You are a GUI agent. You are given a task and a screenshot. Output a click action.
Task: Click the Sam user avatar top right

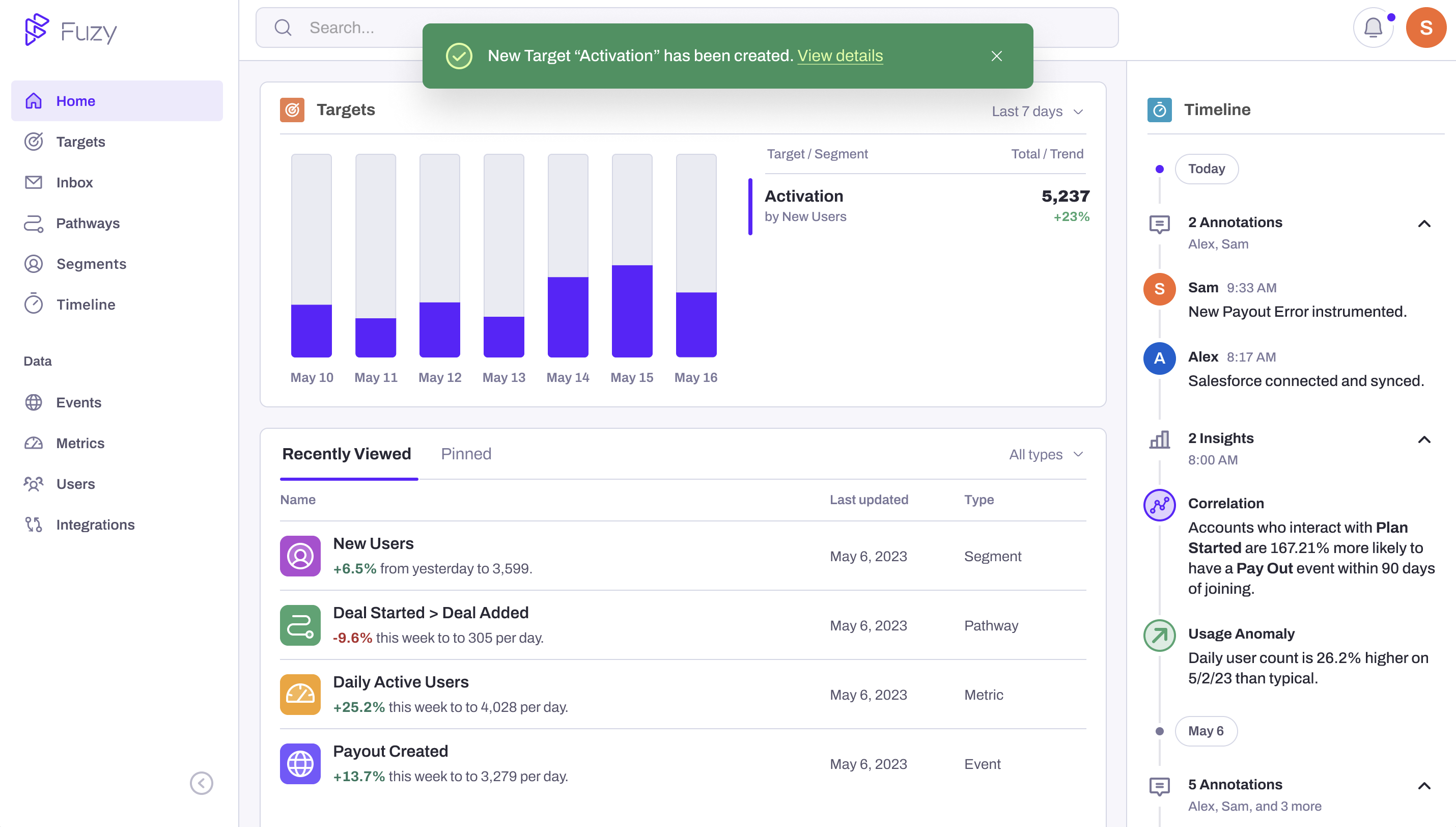coord(1425,27)
